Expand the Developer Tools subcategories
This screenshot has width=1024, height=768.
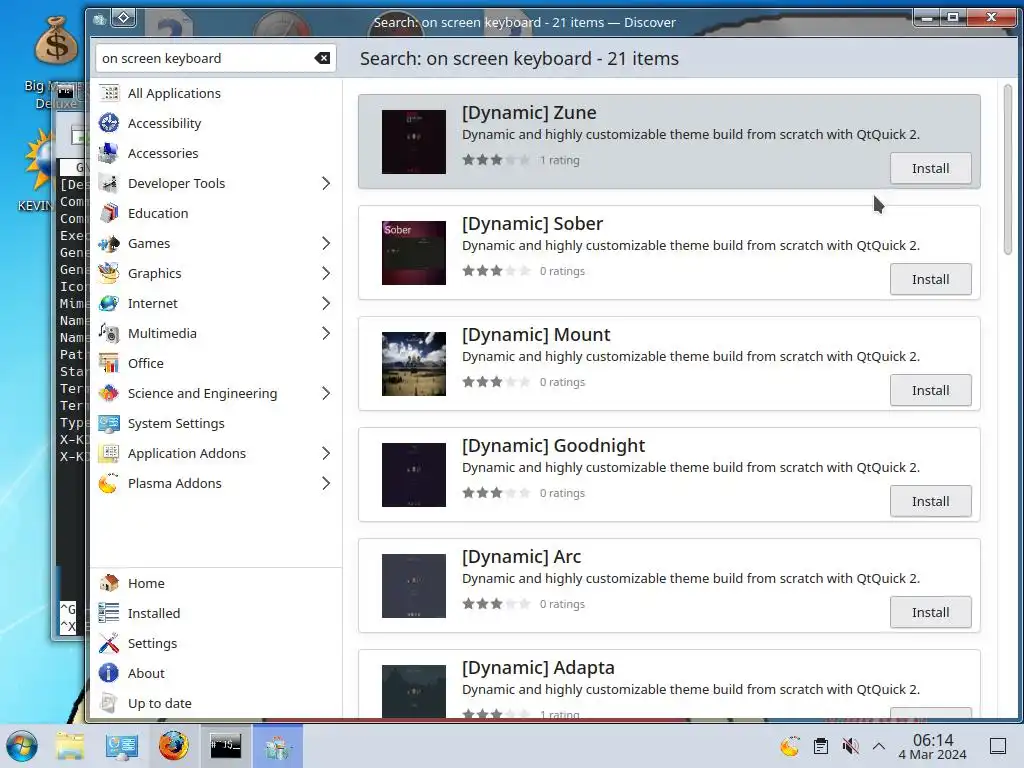point(326,184)
